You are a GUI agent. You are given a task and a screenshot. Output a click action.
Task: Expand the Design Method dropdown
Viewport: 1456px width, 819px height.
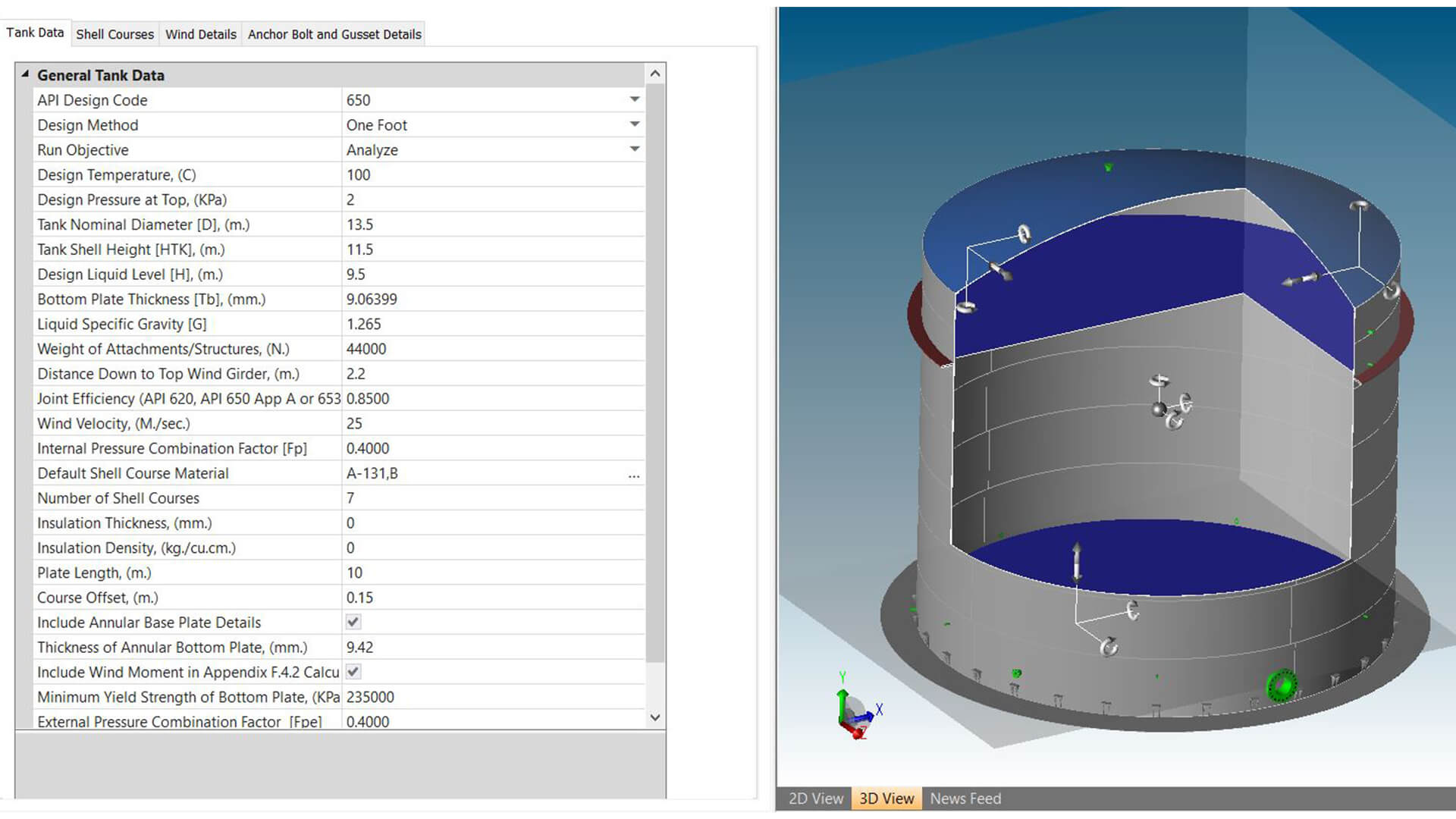point(635,124)
